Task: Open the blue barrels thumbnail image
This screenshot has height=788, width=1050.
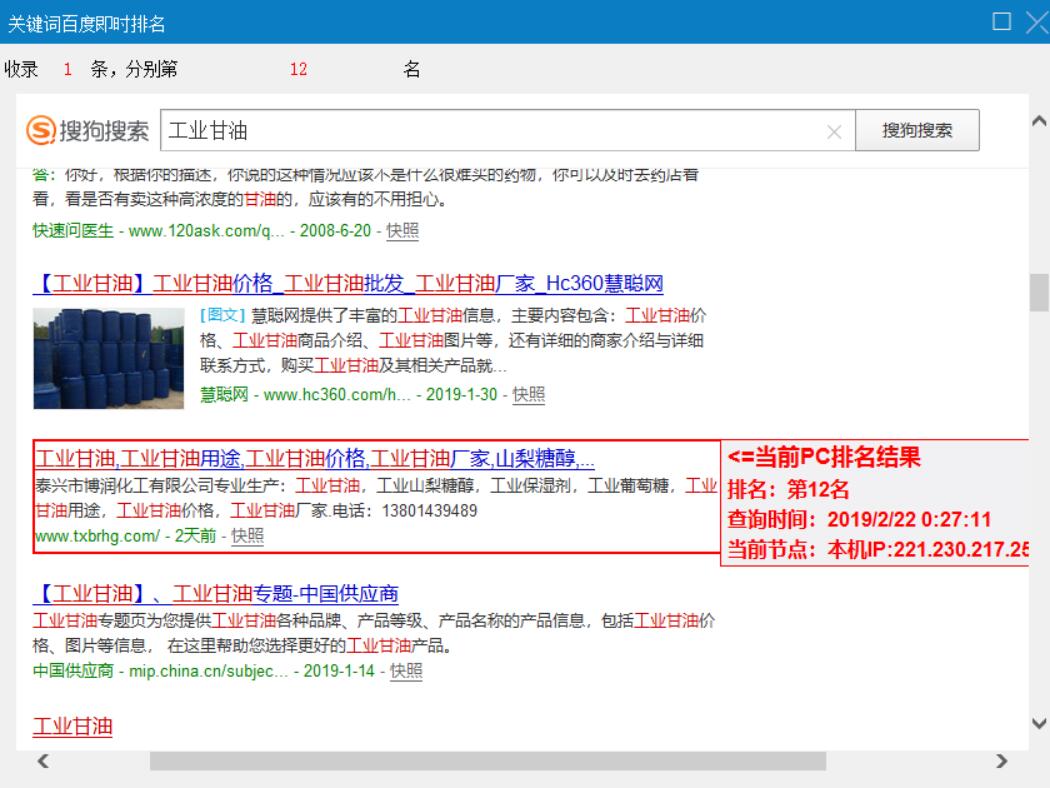Action: (x=108, y=358)
